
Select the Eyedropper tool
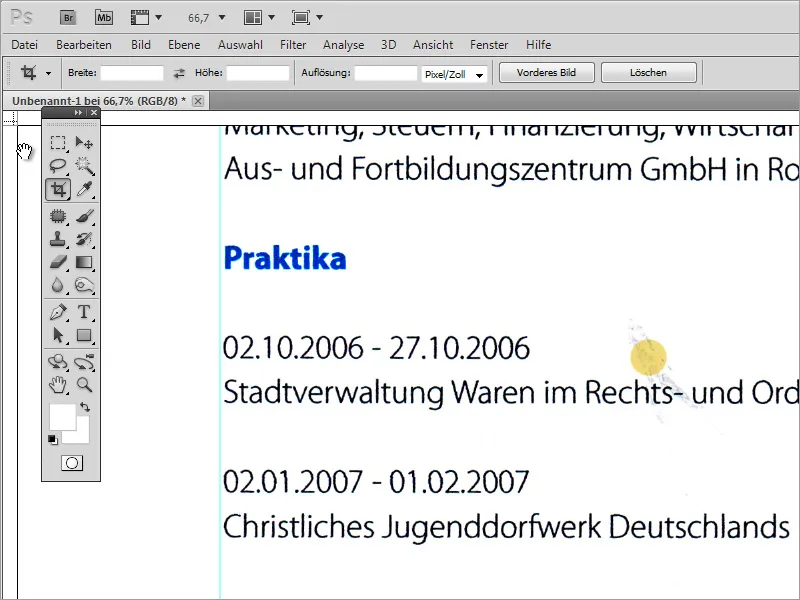84,189
